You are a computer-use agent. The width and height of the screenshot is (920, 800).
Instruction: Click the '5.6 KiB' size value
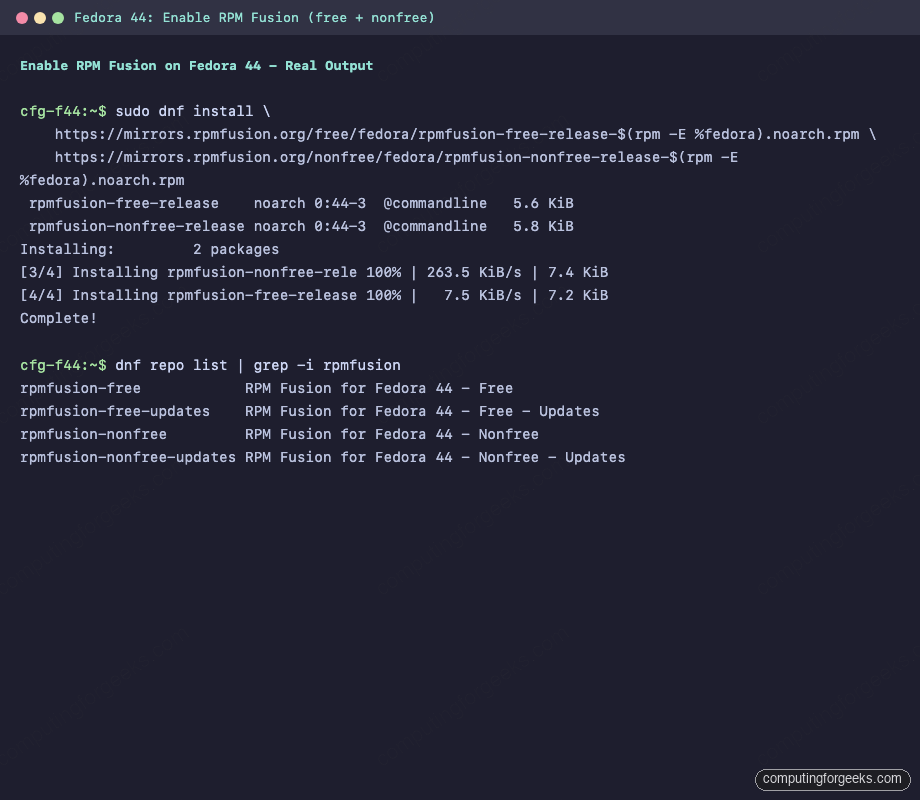[543, 203]
